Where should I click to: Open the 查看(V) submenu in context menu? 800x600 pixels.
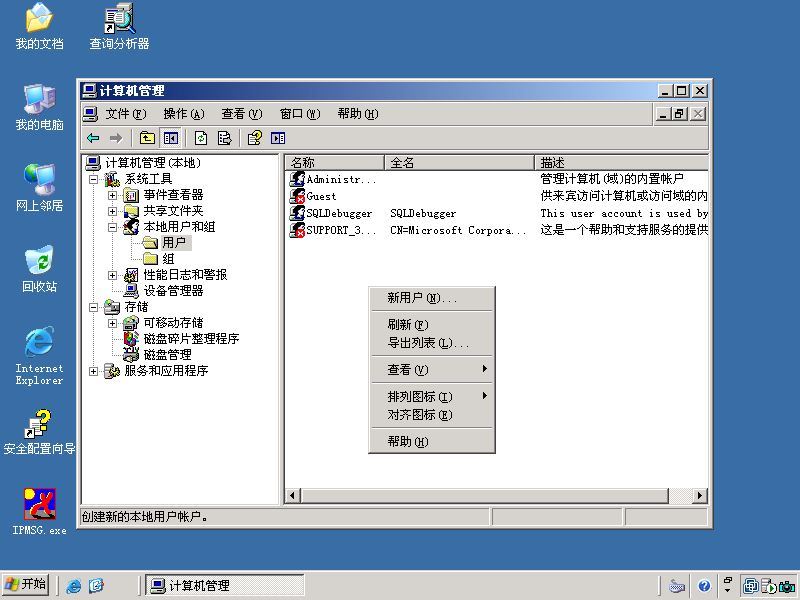click(x=432, y=369)
